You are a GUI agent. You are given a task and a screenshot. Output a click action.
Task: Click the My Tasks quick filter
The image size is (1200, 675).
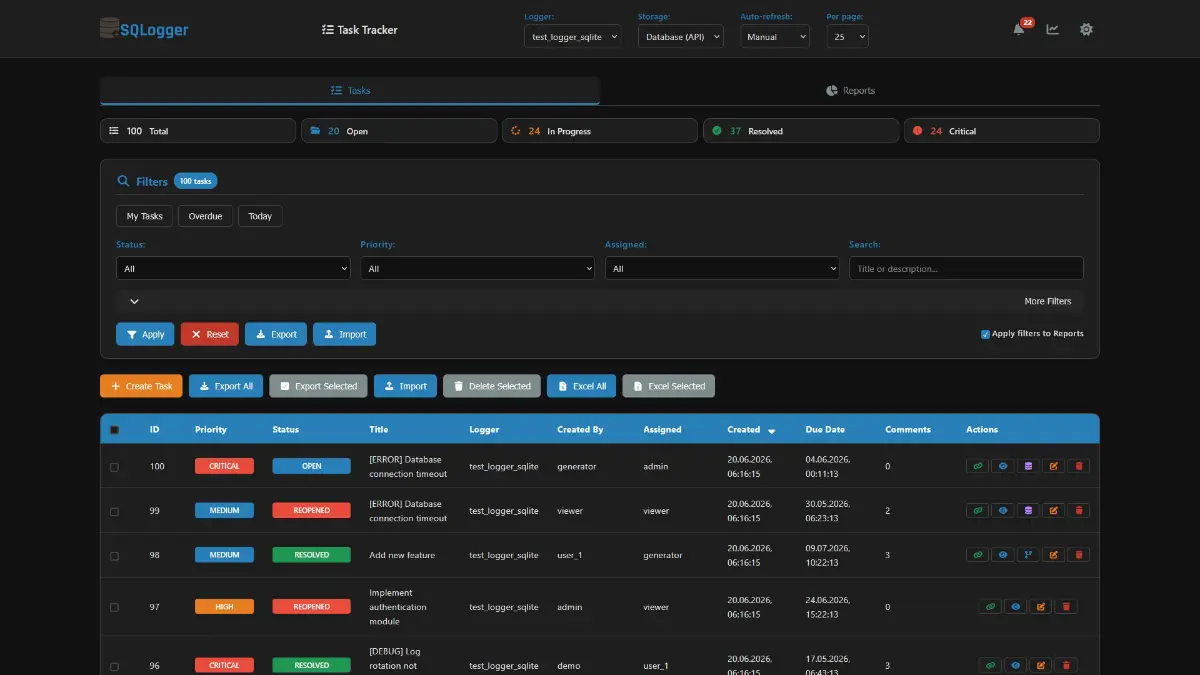[145, 216]
